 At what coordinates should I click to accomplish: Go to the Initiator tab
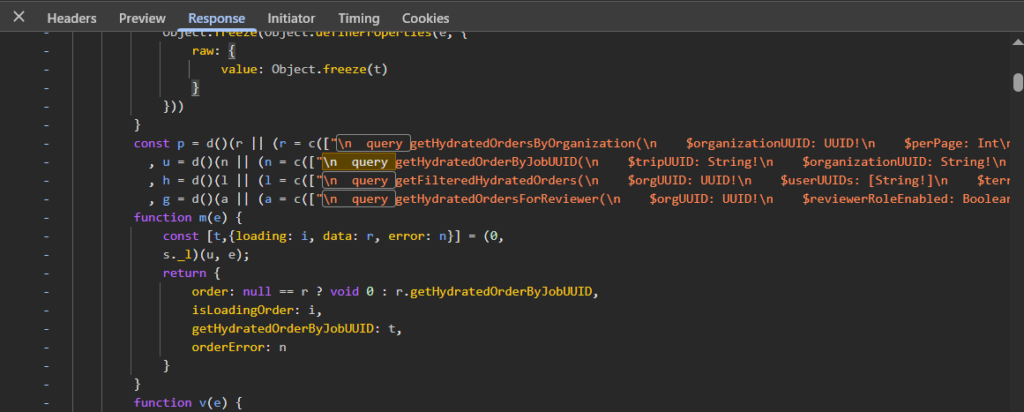click(291, 18)
